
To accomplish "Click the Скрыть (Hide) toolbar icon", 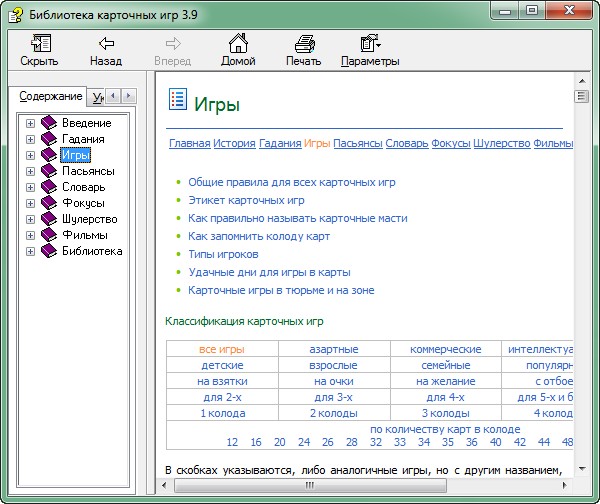I will point(40,44).
